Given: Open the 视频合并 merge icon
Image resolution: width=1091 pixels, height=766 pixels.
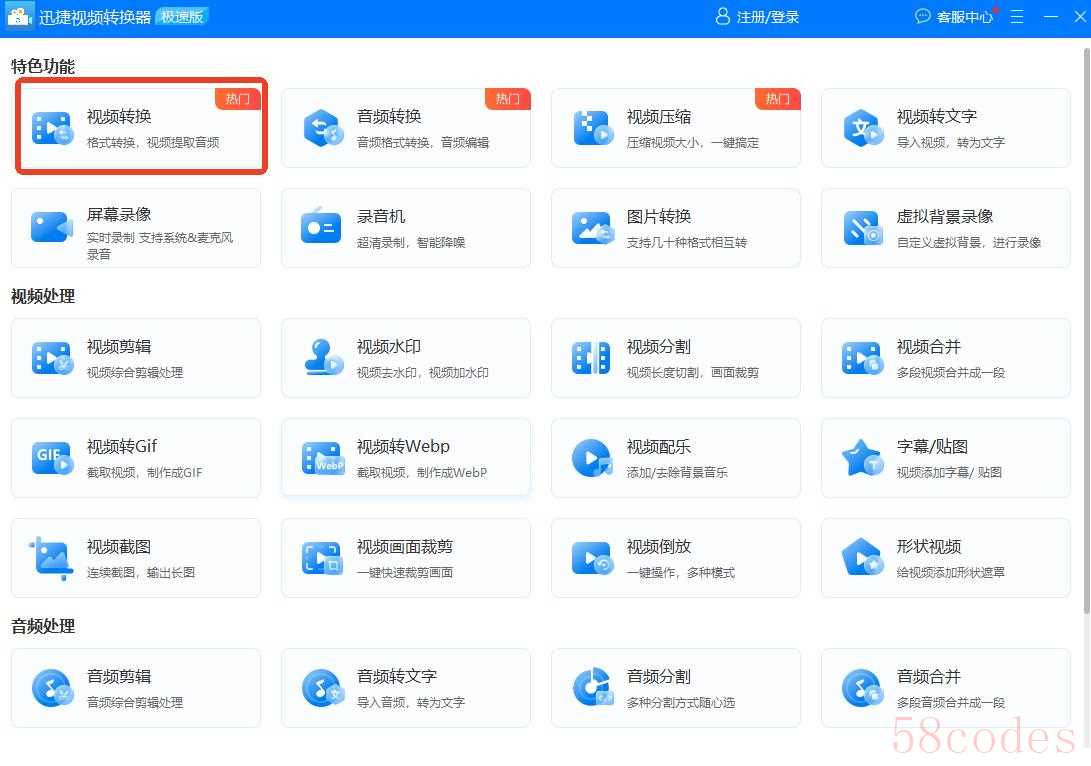Looking at the screenshot, I should tap(862, 358).
